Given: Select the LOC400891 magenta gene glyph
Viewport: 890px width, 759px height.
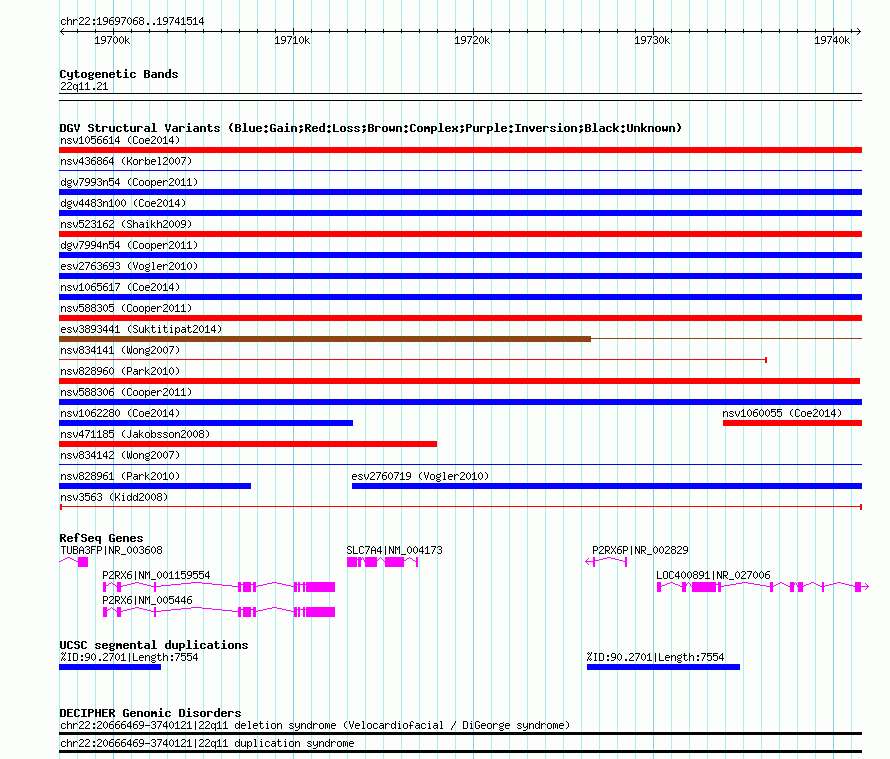Looking at the screenshot, I should pos(762,587).
